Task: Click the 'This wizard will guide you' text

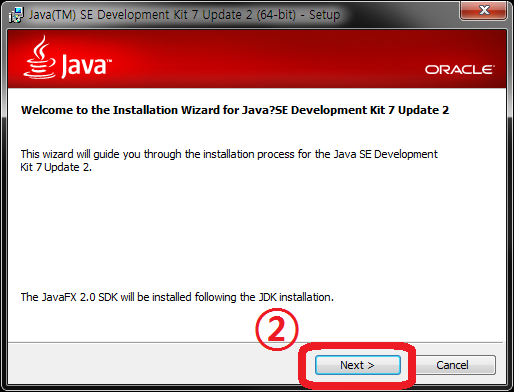Action: [229, 160]
